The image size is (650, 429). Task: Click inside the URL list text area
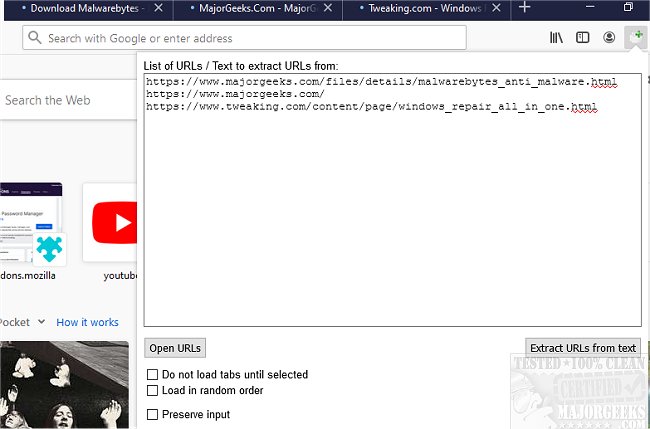[393, 200]
